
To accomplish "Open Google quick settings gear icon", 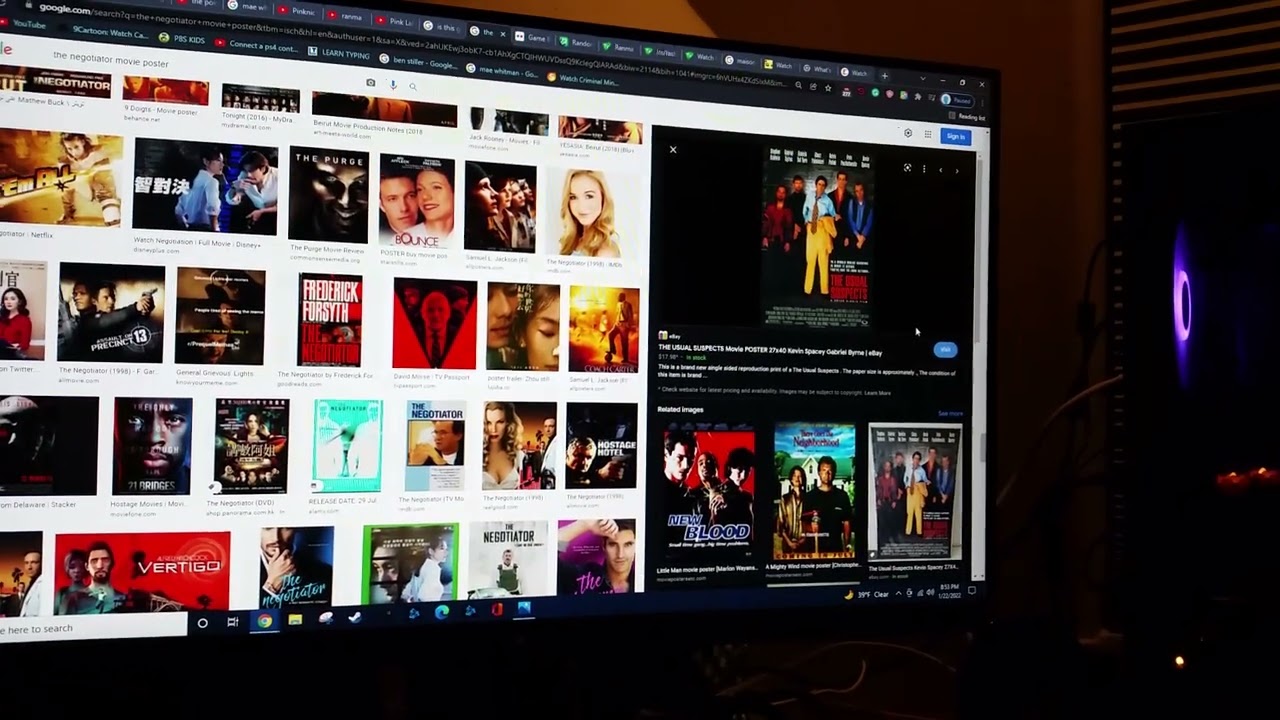I will point(908,133).
